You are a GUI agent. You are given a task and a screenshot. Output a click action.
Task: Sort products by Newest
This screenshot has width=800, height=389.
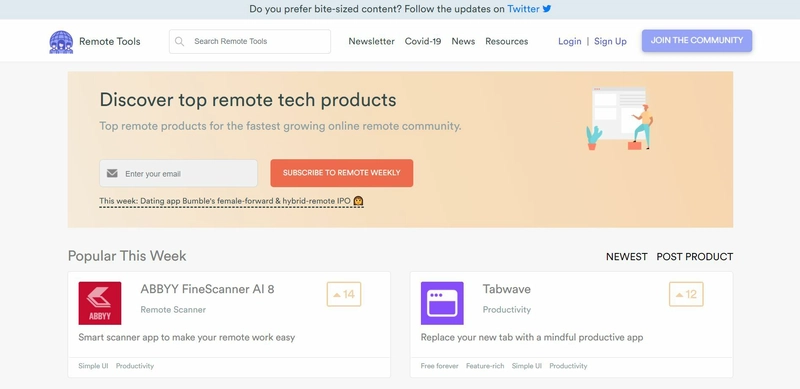point(627,257)
